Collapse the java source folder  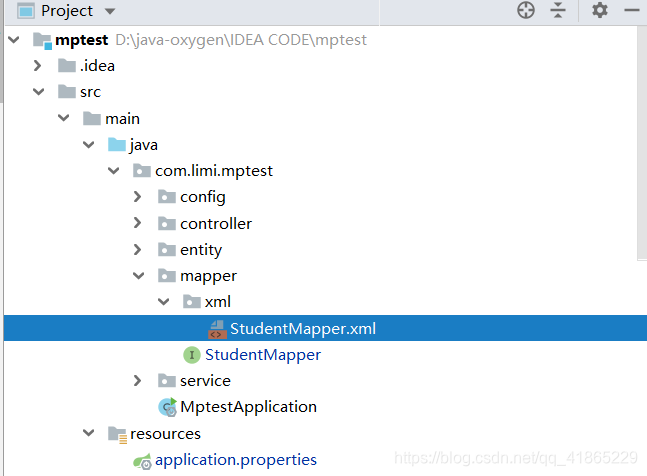point(89,145)
